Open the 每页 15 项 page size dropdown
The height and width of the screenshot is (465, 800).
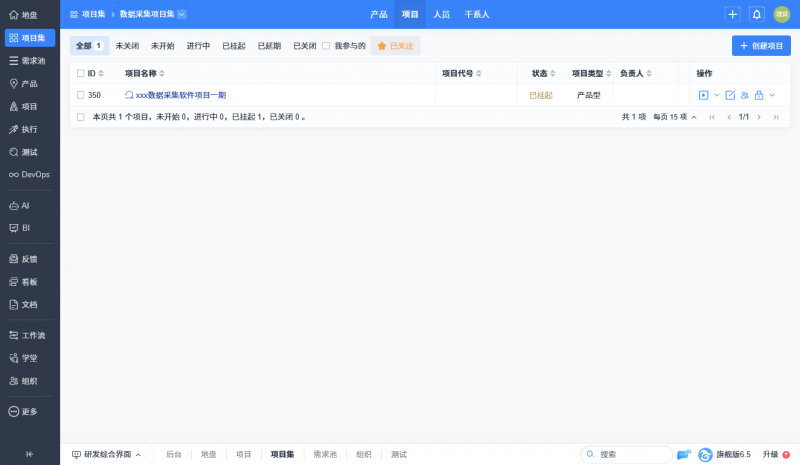[x=675, y=117]
